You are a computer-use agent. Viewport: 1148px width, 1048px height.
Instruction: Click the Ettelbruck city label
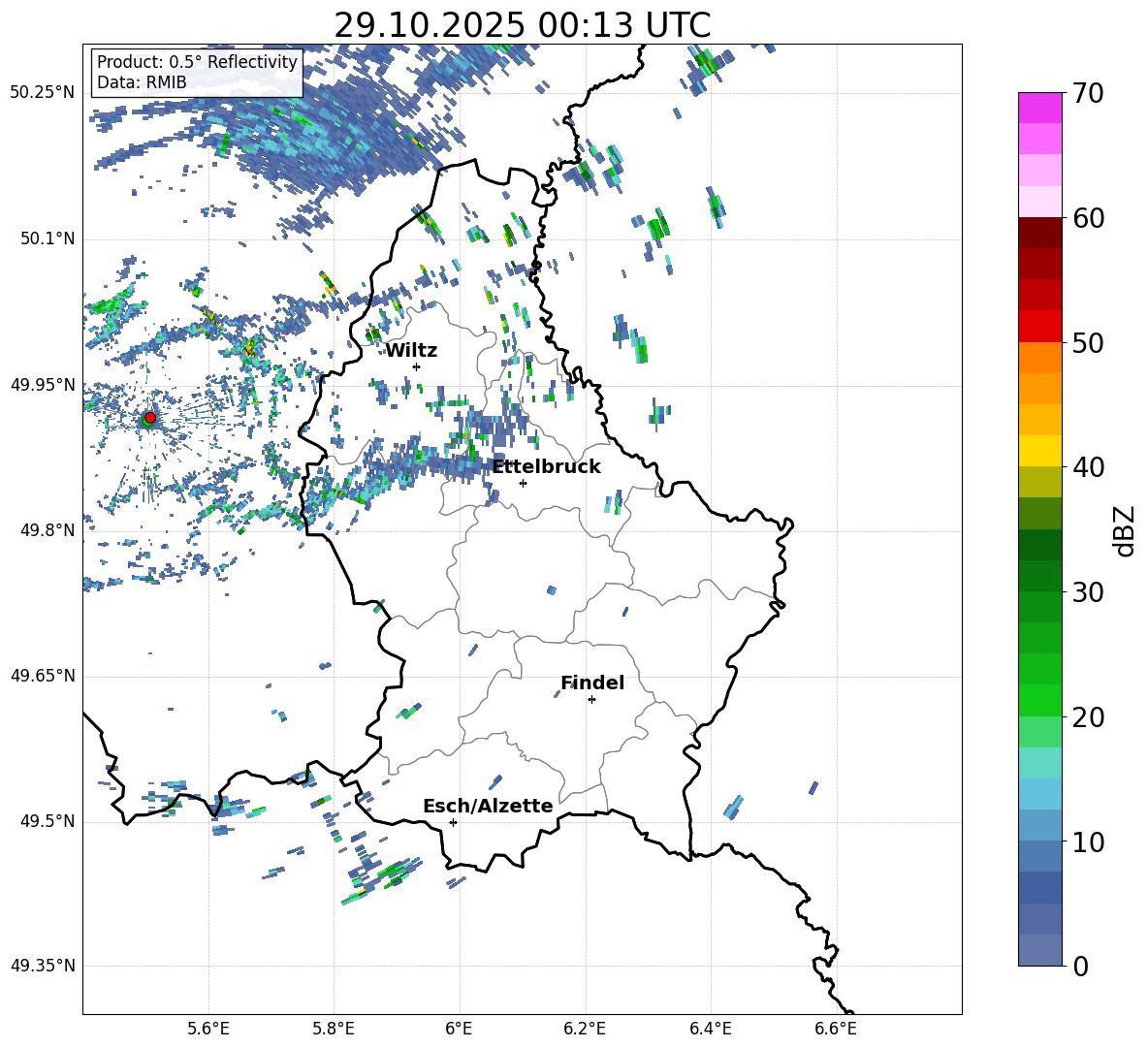pyautogui.click(x=546, y=467)
